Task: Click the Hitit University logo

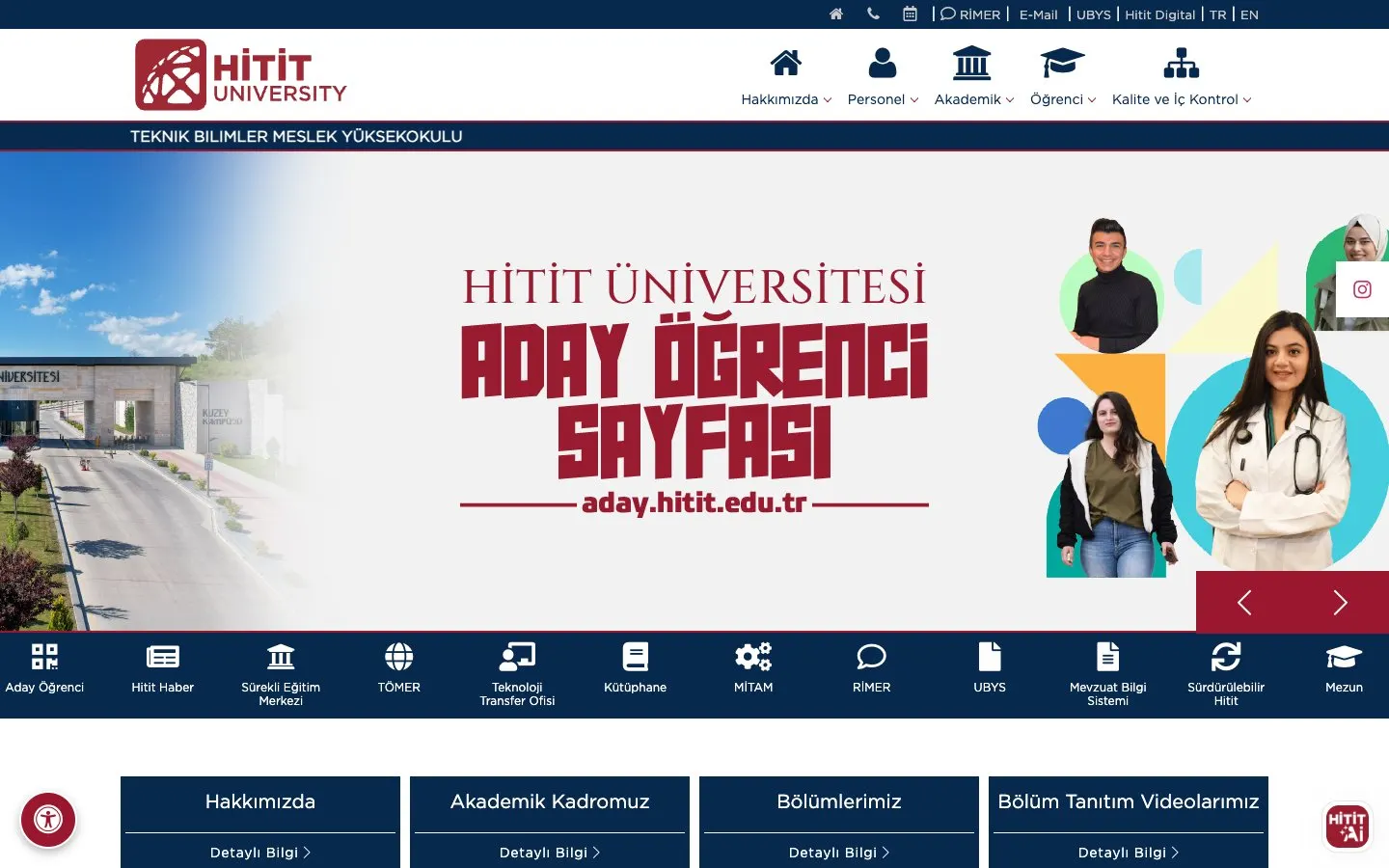Action: click(x=241, y=74)
